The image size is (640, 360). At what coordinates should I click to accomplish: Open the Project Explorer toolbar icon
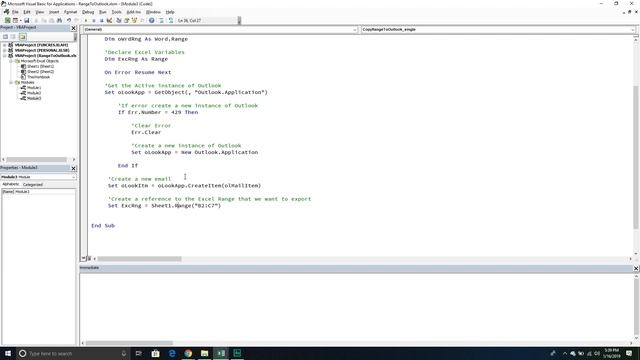pos(119,20)
